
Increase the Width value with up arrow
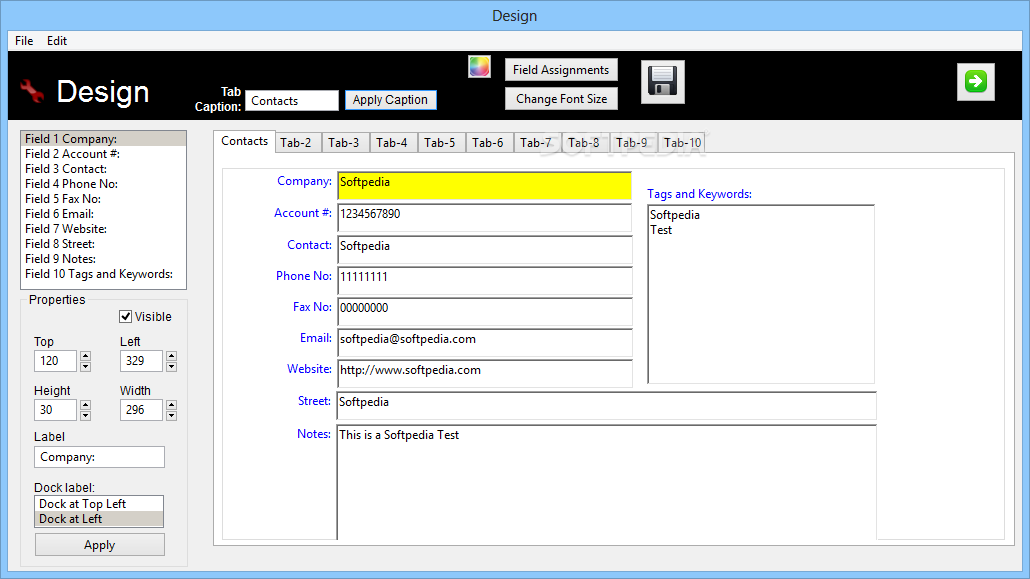click(x=171, y=405)
